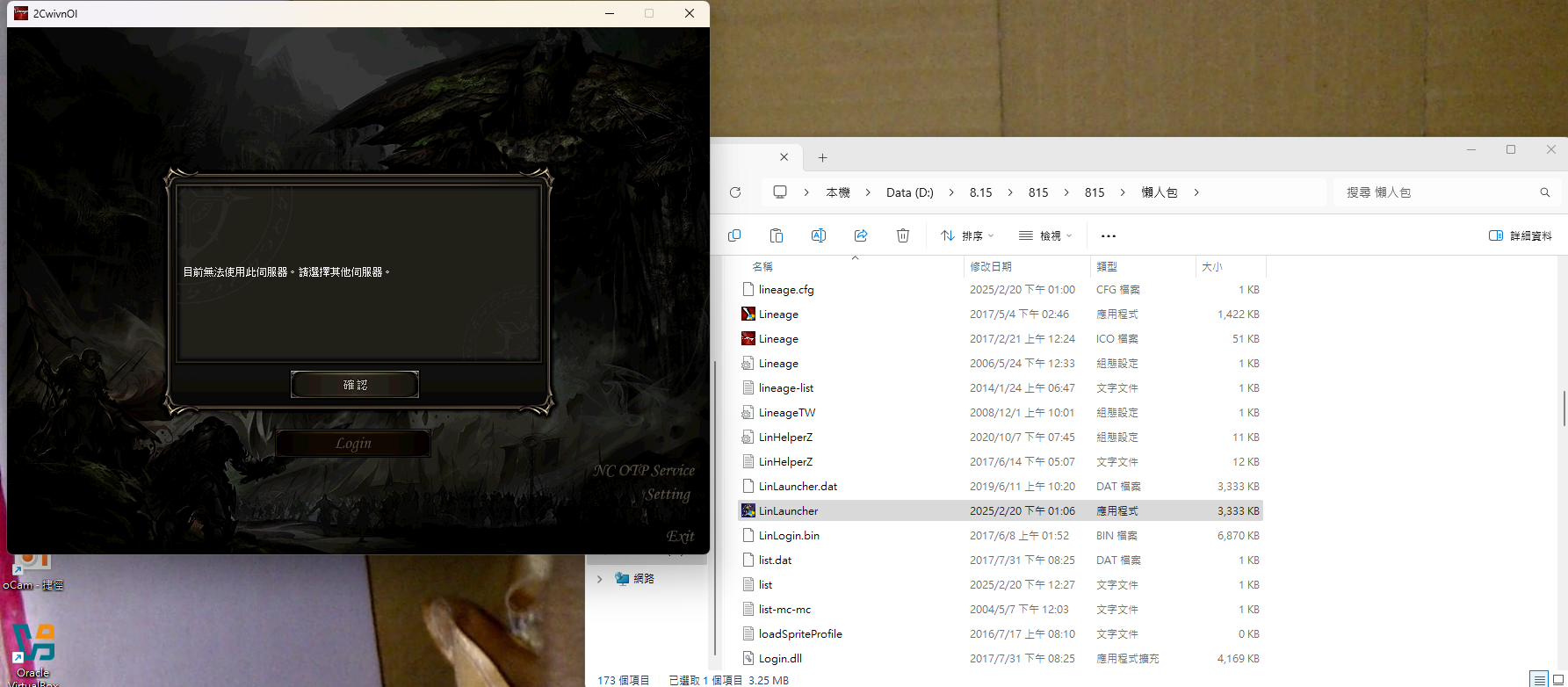Screen dimensions: 1568x687
Task: Click the Delete trash icon in Explorer toolbar
Action: click(x=903, y=235)
